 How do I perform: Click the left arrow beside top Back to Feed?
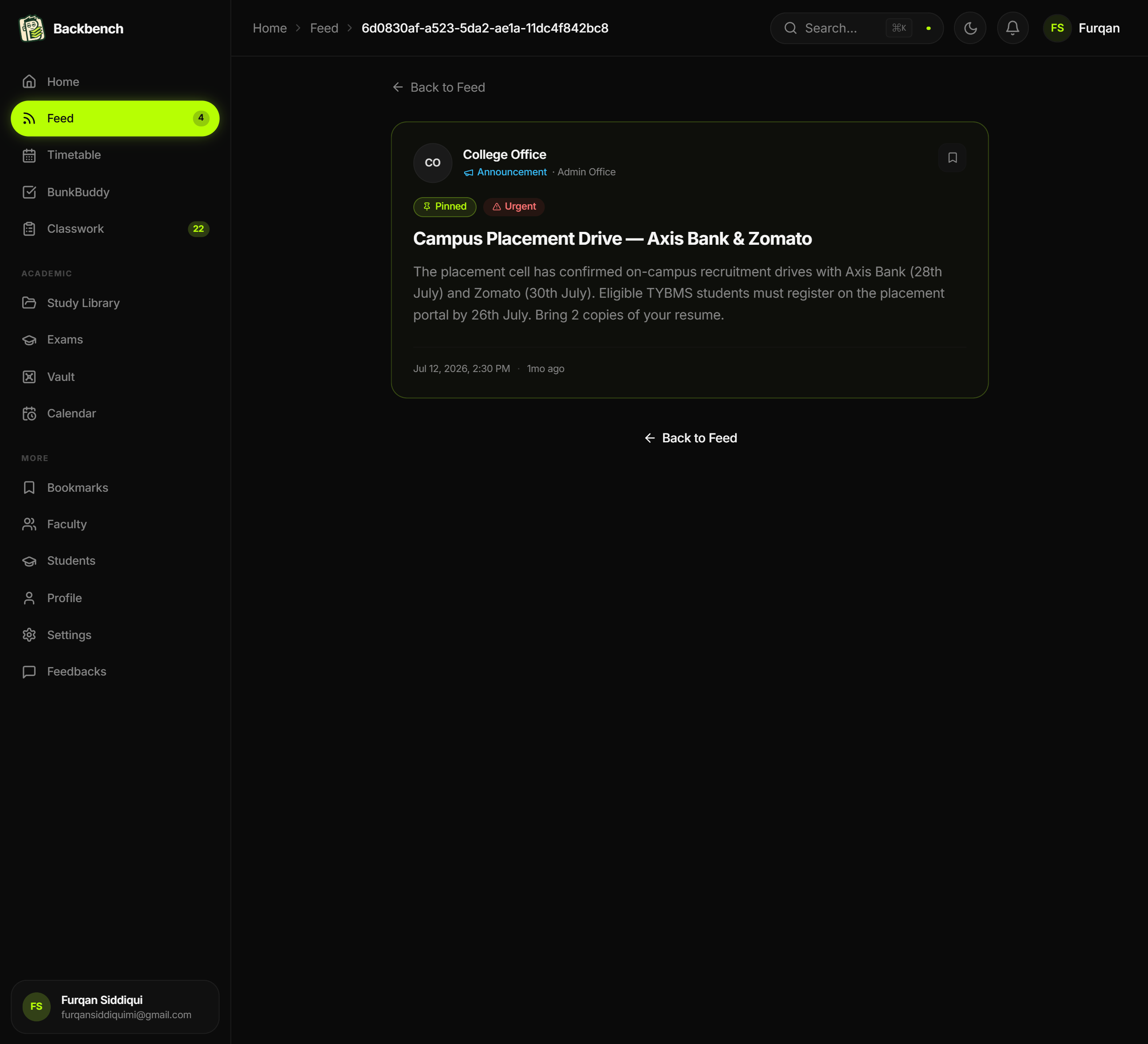pos(398,87)
